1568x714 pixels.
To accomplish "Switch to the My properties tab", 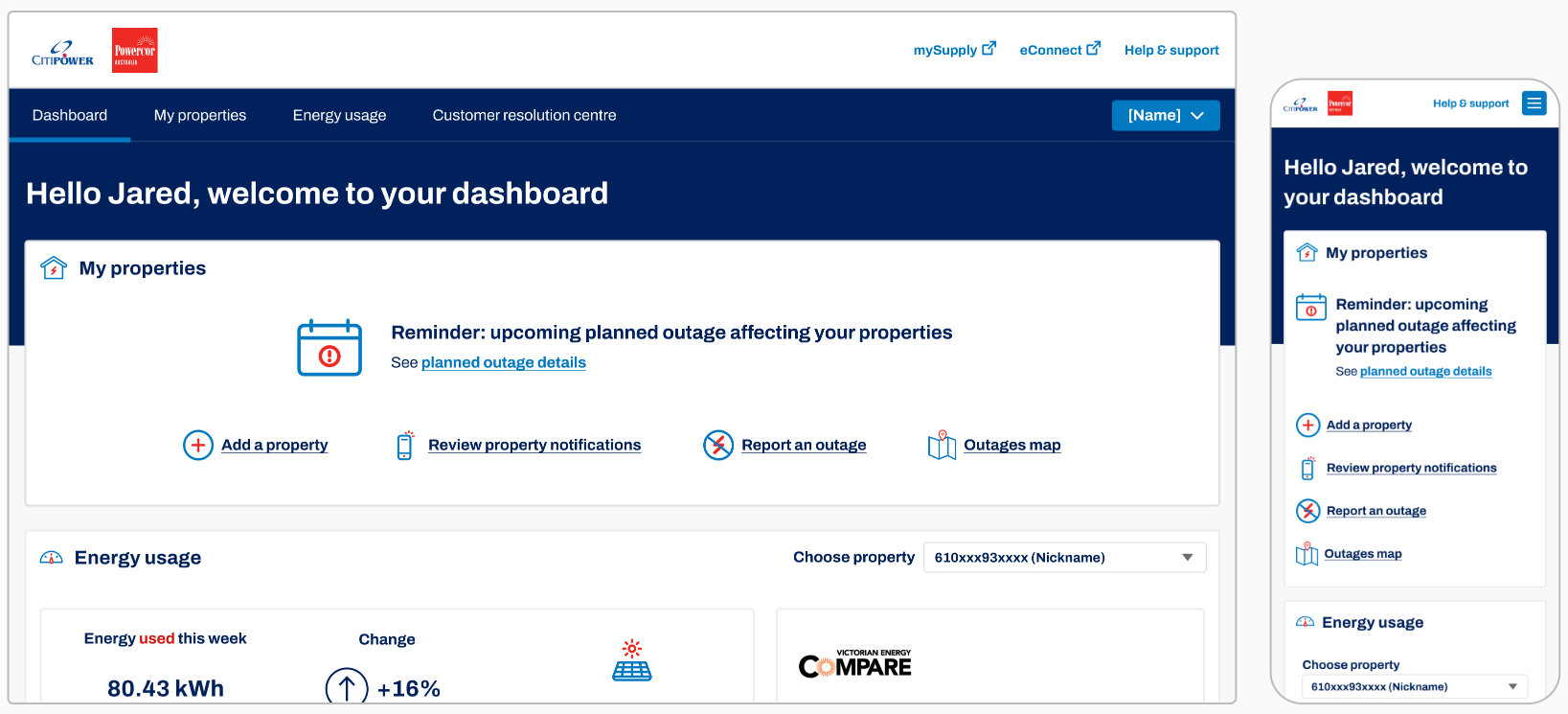I will tap(200, 115).
